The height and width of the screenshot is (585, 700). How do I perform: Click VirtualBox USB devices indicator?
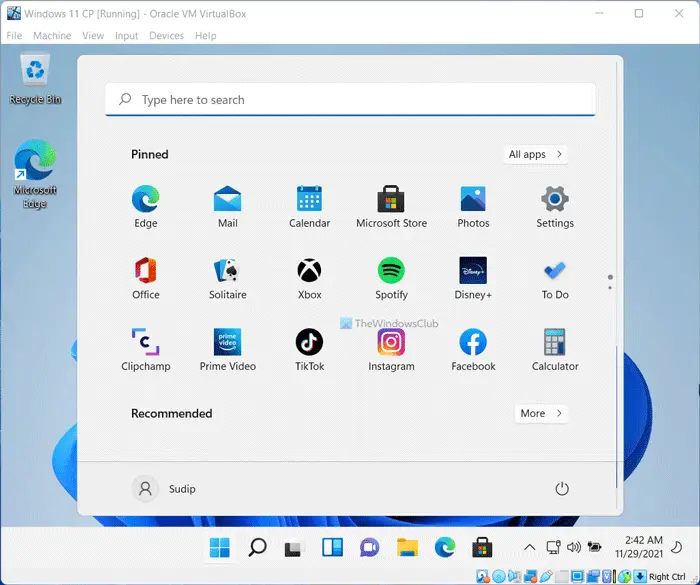point(546,577)
